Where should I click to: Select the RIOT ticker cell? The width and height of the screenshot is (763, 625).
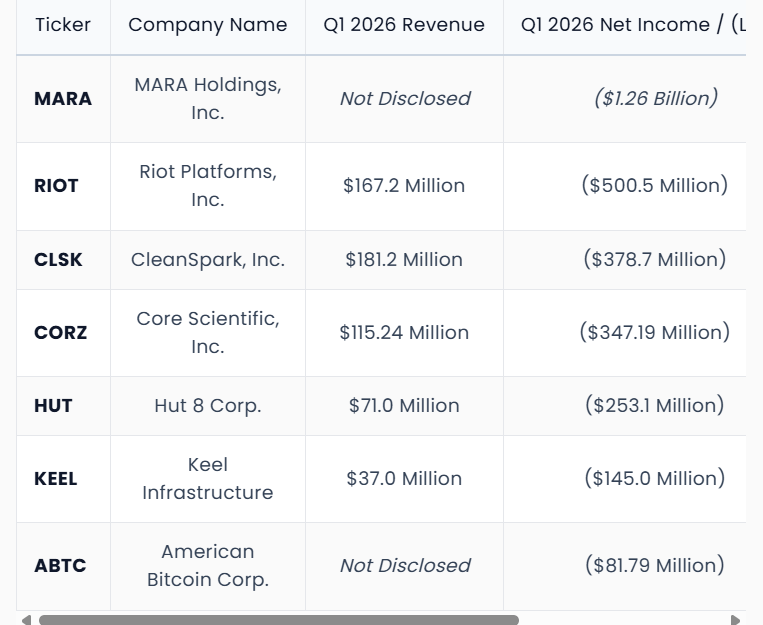pyautogui.click(x=63, y=186)
